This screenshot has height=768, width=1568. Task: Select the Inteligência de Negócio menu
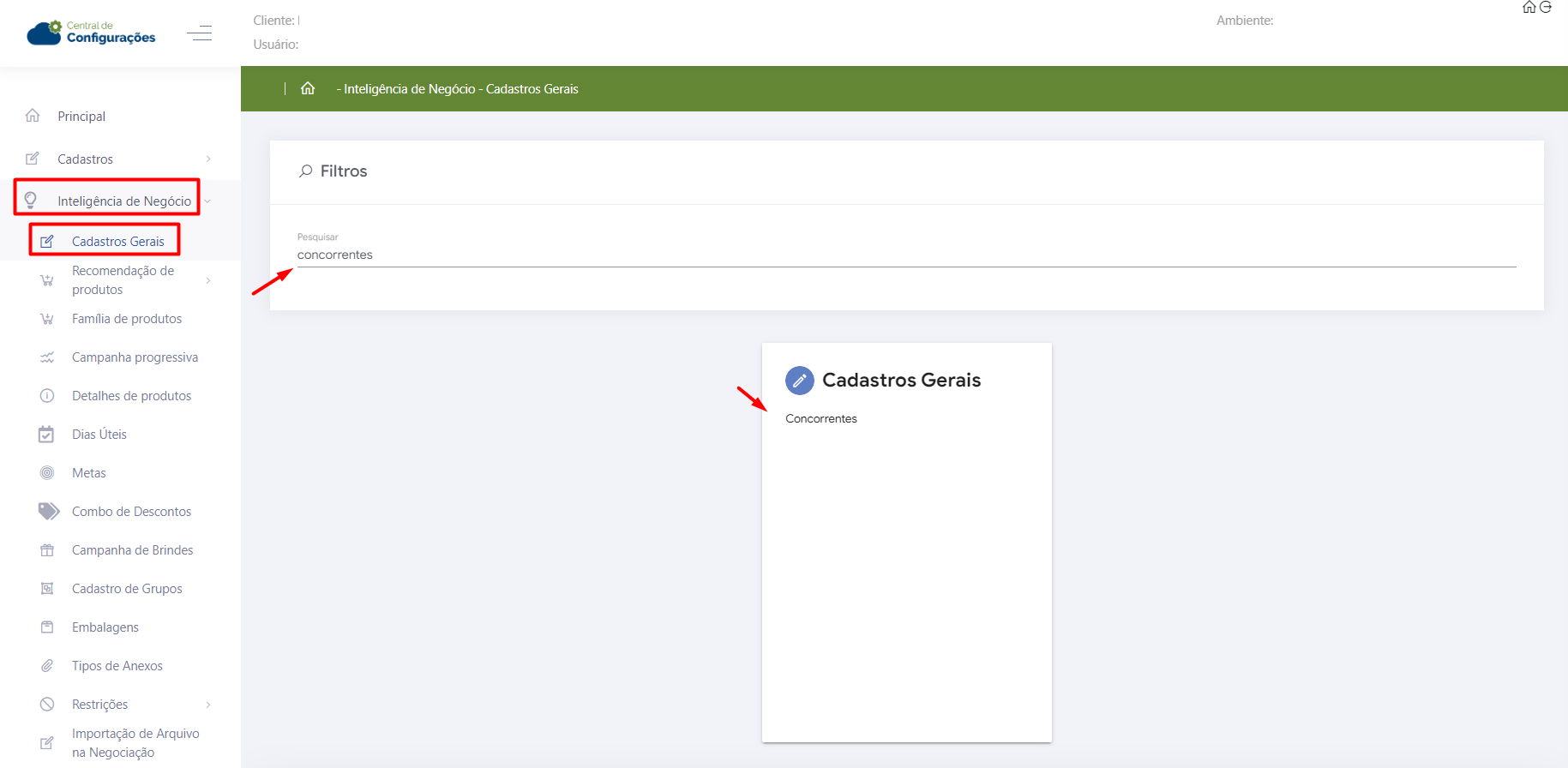(x=124, y=201)
